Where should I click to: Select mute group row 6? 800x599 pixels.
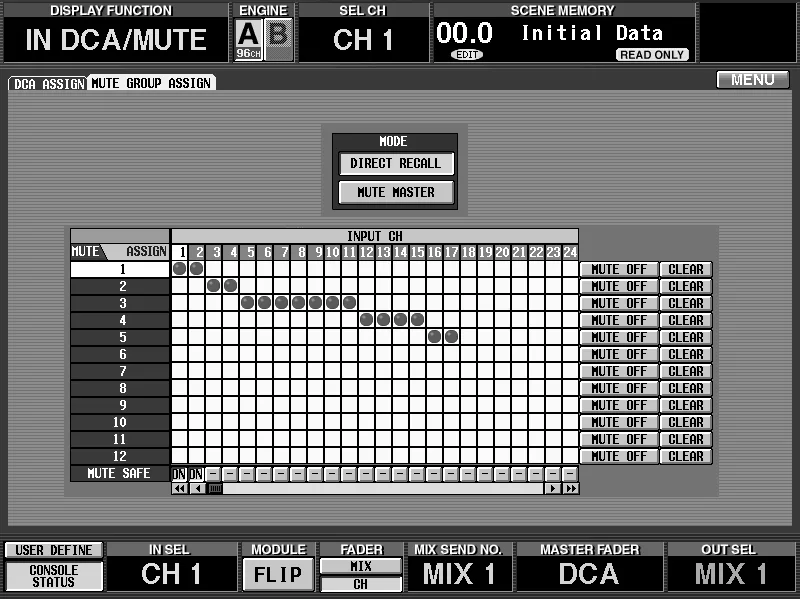120,354
